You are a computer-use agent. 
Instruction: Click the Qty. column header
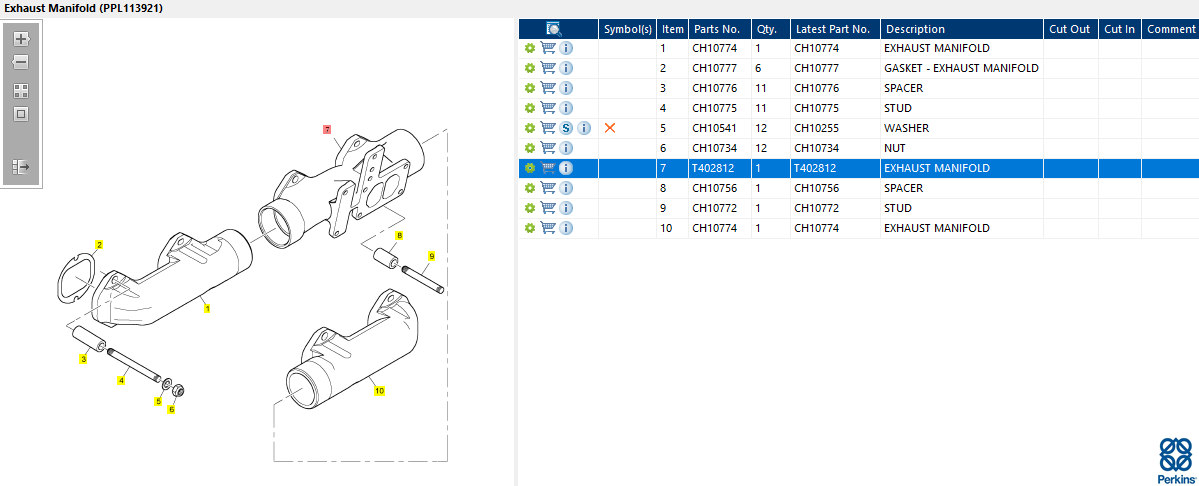(771, 29)
